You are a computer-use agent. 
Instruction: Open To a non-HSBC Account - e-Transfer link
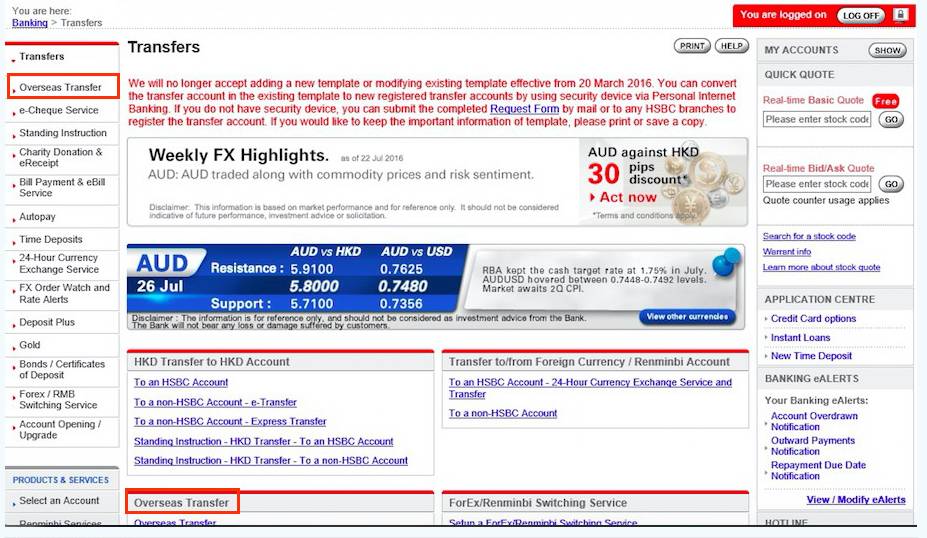point(215,403)
